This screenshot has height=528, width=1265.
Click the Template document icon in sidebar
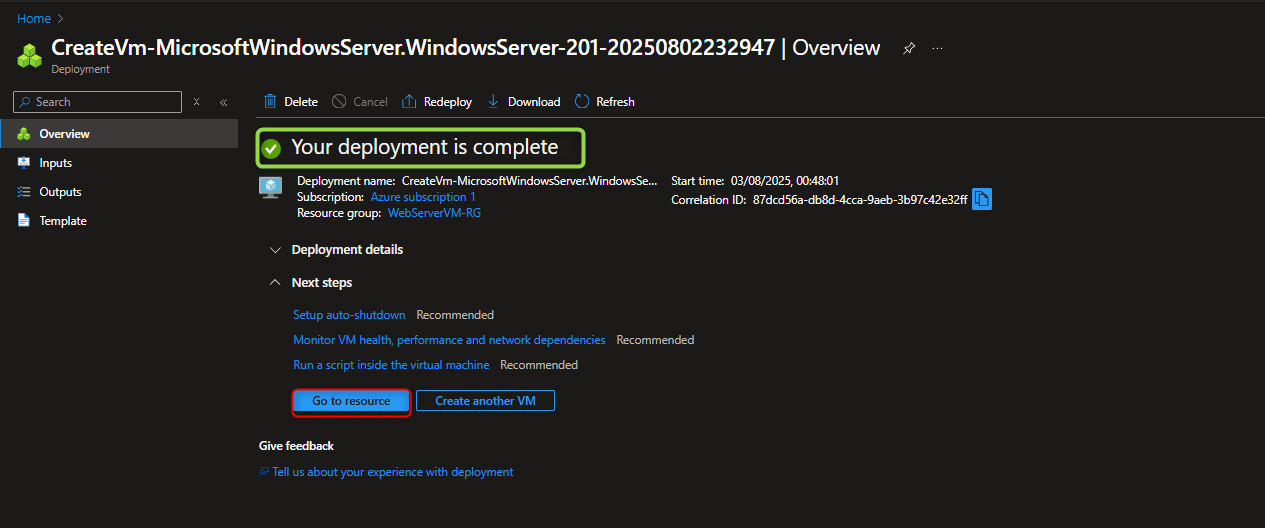click(x=24, y=221)
